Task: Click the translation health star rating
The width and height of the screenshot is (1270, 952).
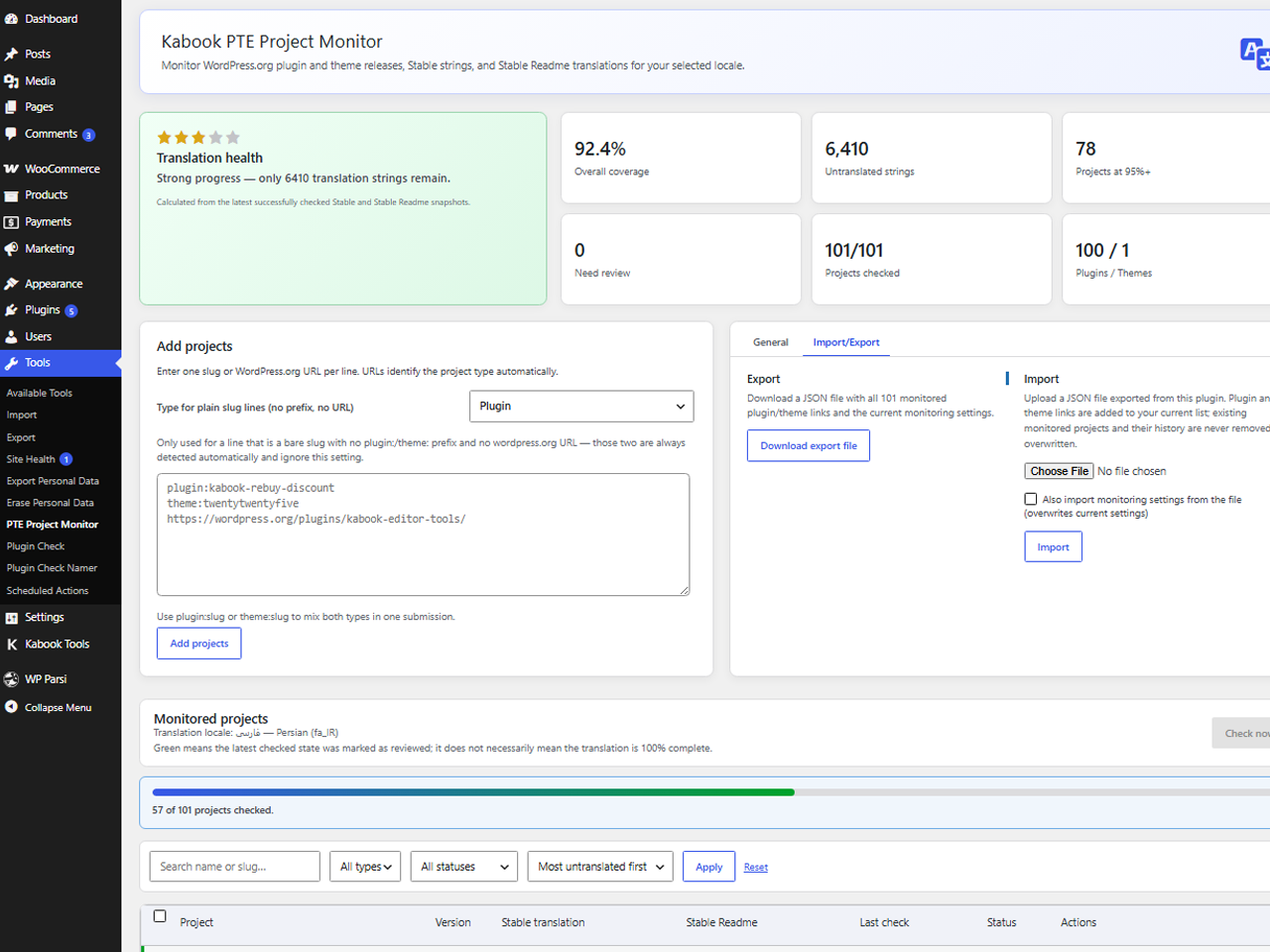Action: (x=198, y=138)
